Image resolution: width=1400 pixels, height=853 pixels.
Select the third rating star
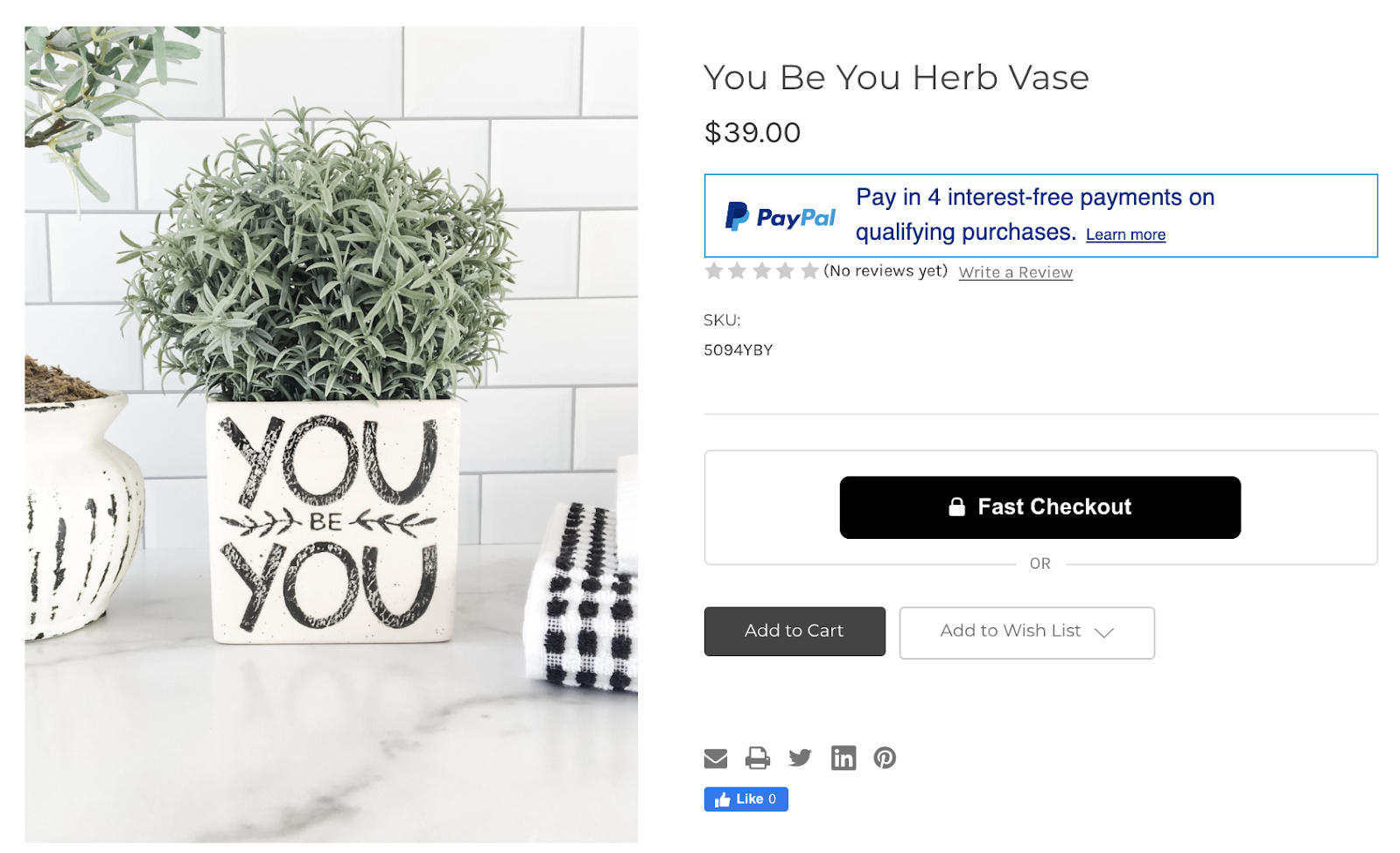coord(761,271)
